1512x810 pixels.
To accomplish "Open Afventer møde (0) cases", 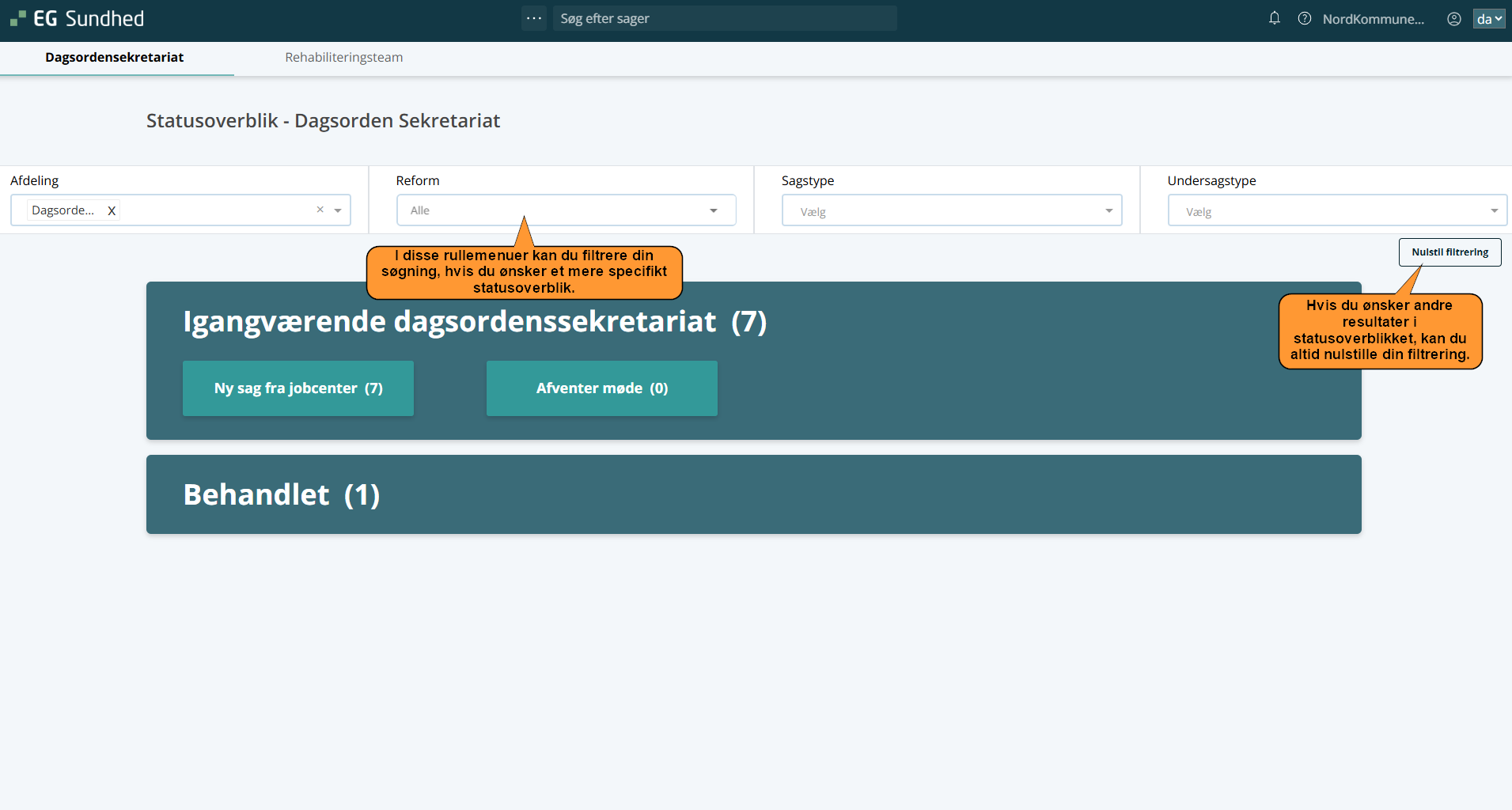I will [601, 388].
